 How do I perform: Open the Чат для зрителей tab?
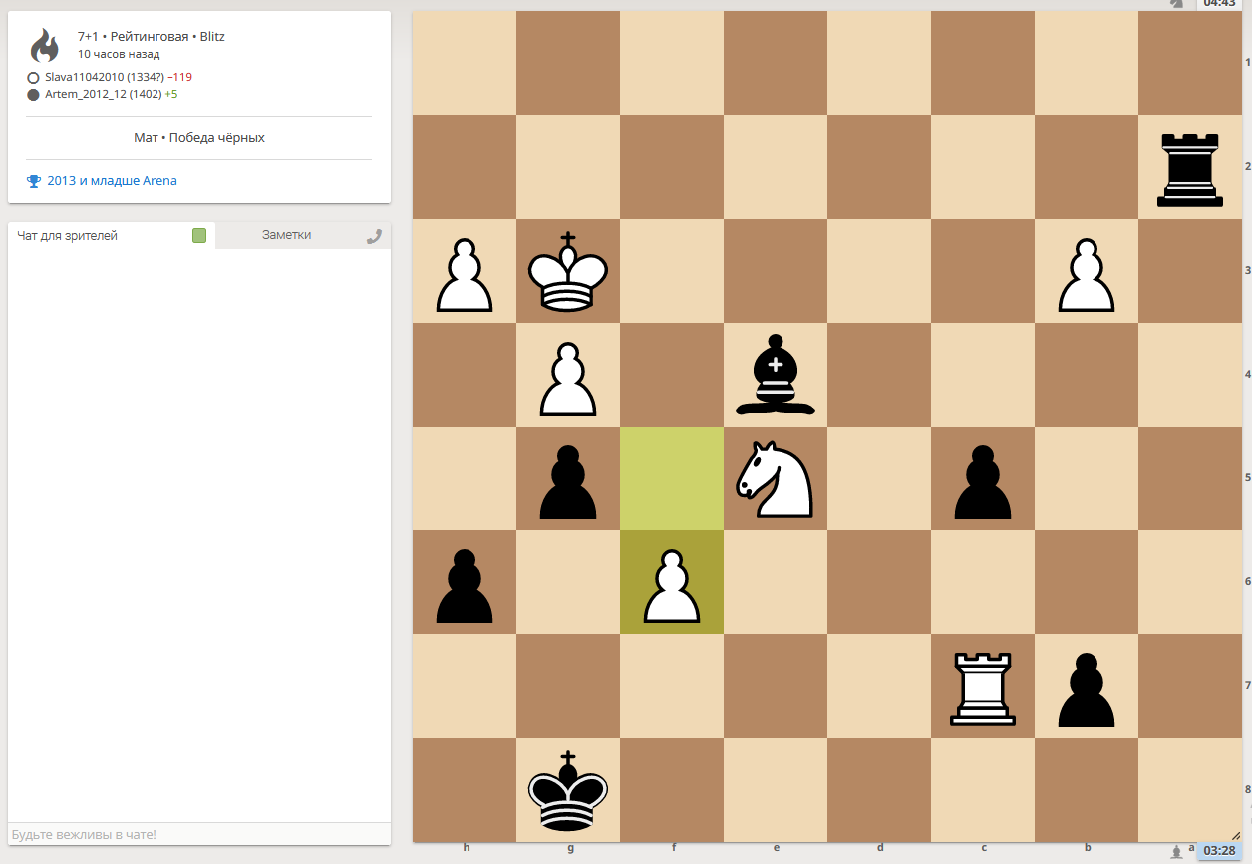click(68, 236)
